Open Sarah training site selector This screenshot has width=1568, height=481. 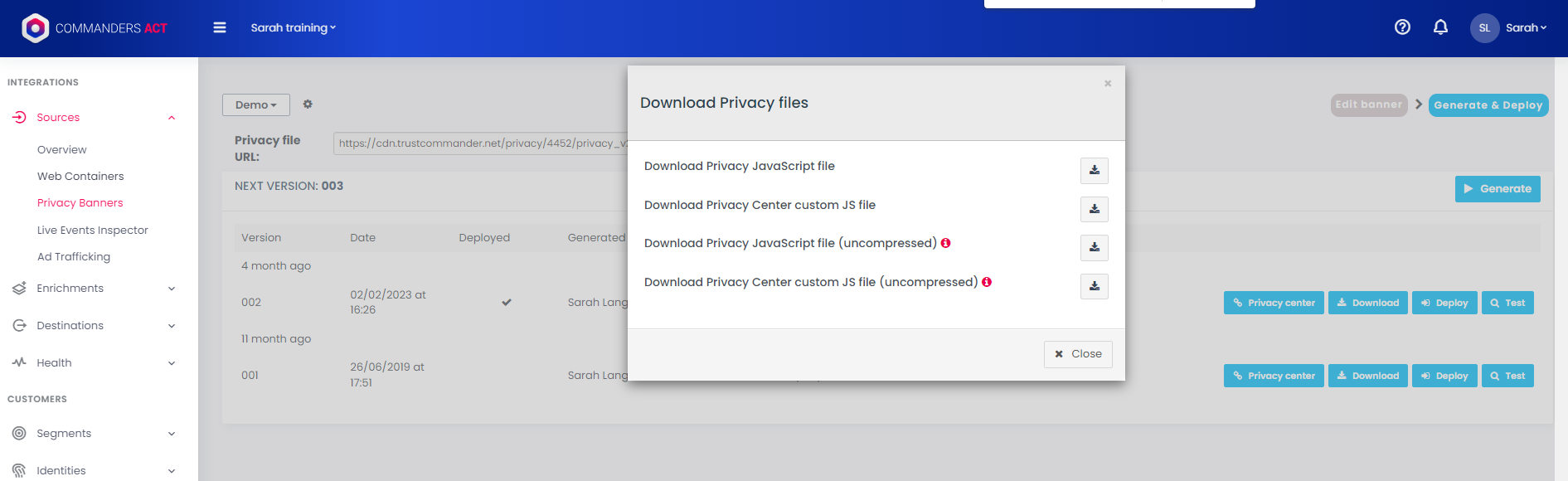(294, 27)
